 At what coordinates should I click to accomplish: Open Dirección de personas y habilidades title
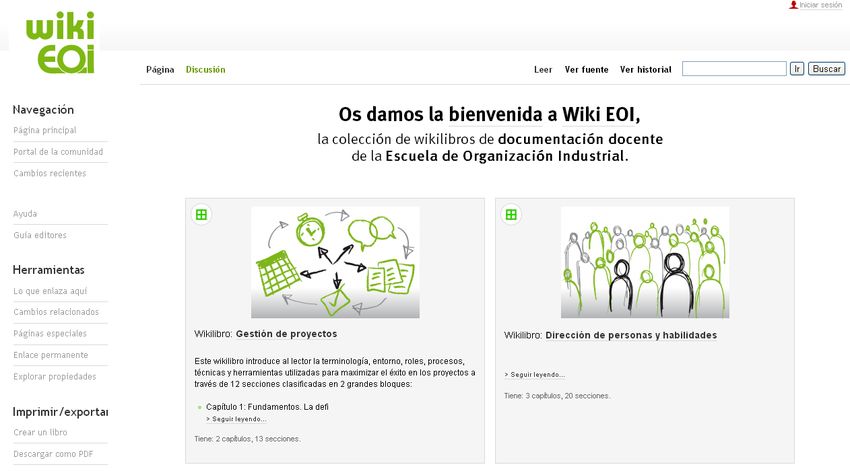tap(631, 335)
